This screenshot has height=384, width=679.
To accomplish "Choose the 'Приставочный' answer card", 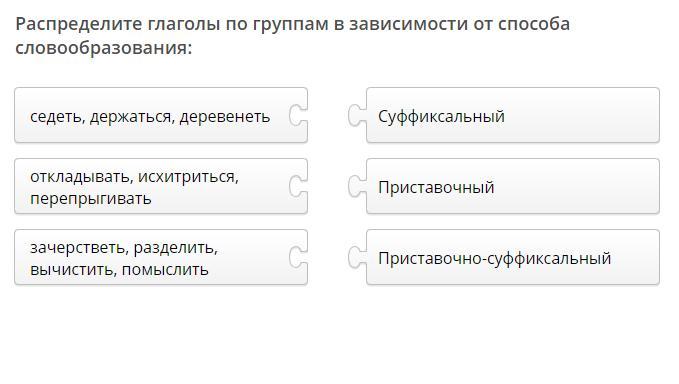I will [513, 186].
